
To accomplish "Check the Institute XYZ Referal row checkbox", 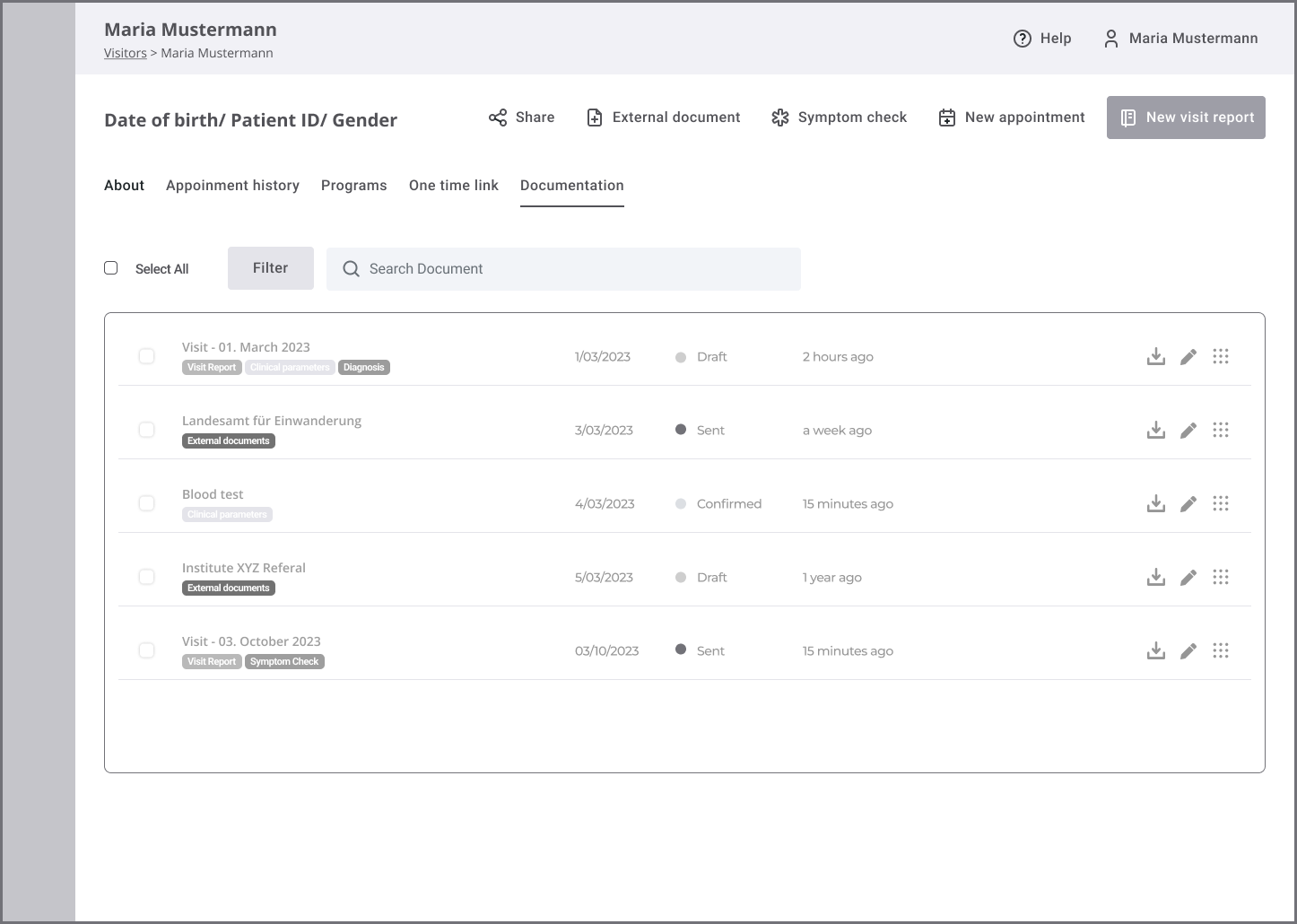I will pos(146,577).
